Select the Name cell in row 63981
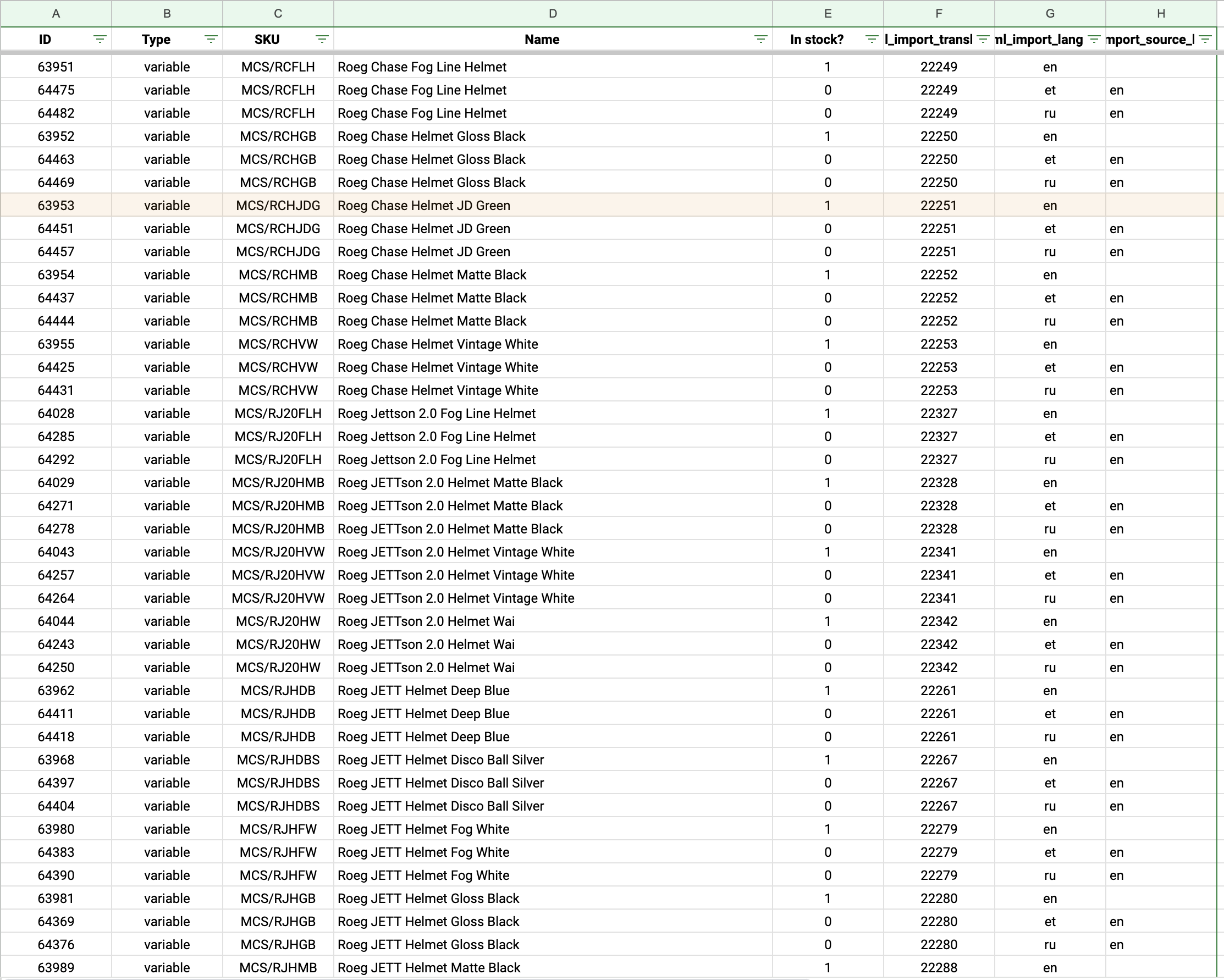 553,898
